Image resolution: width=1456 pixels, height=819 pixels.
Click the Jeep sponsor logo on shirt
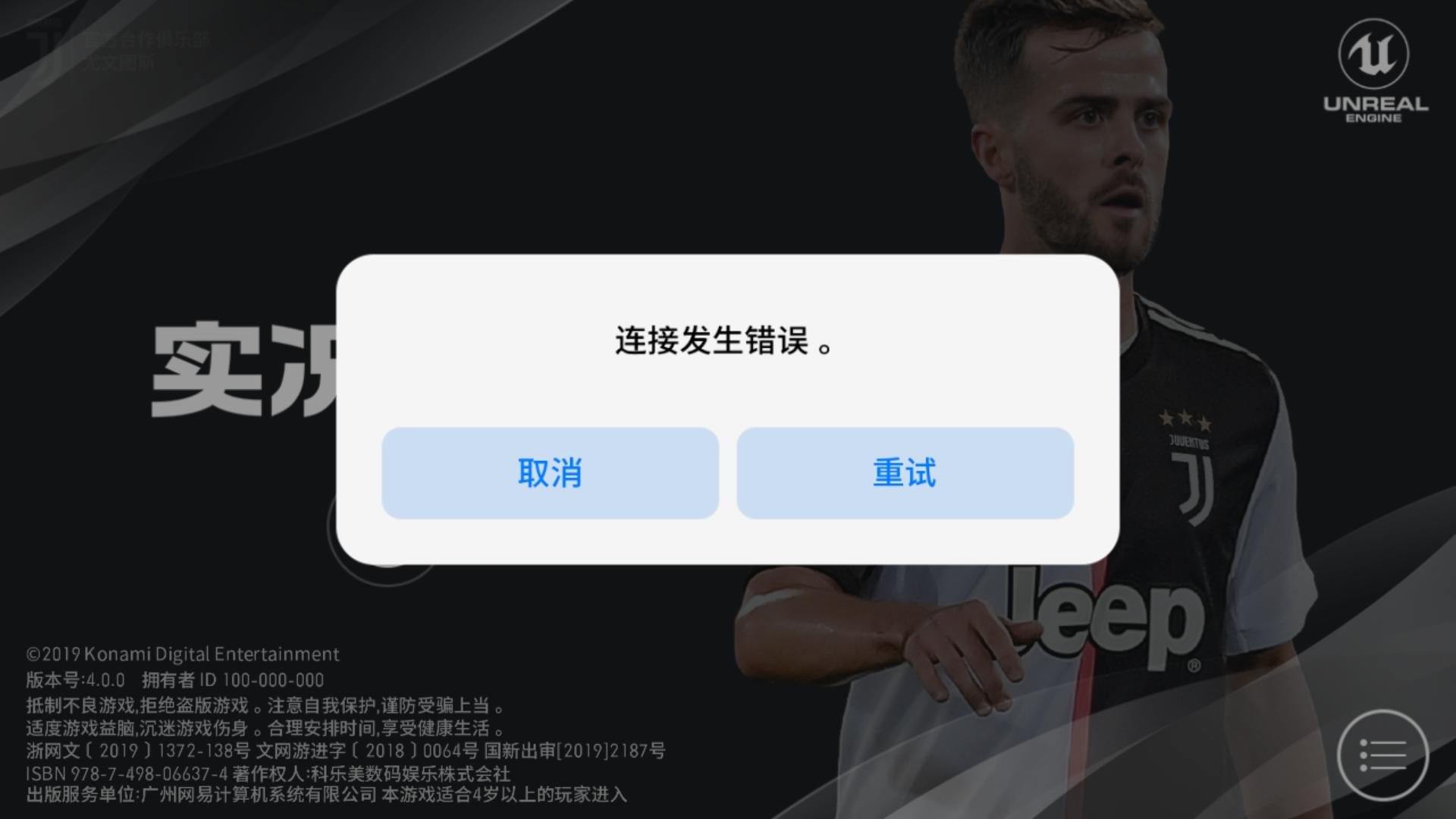point(1106,618)
